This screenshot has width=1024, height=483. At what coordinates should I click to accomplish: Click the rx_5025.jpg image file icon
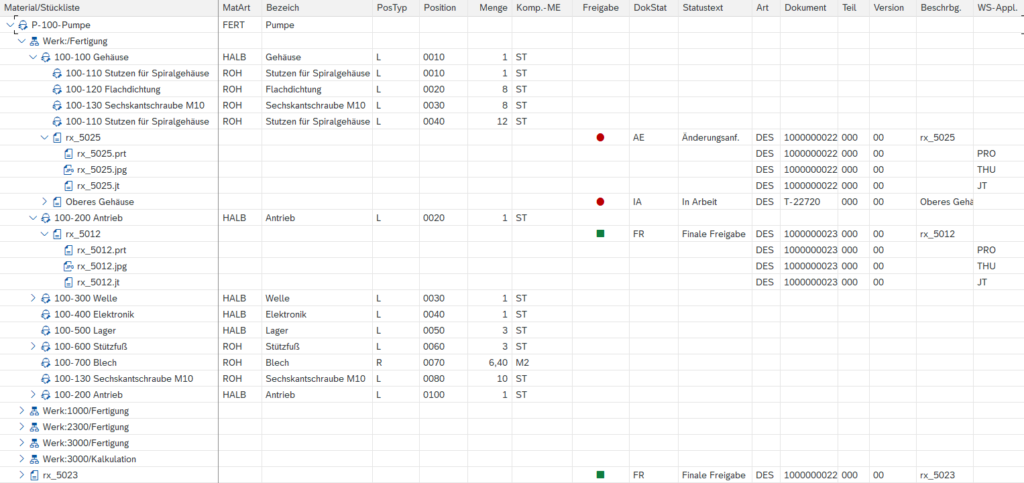69,170
